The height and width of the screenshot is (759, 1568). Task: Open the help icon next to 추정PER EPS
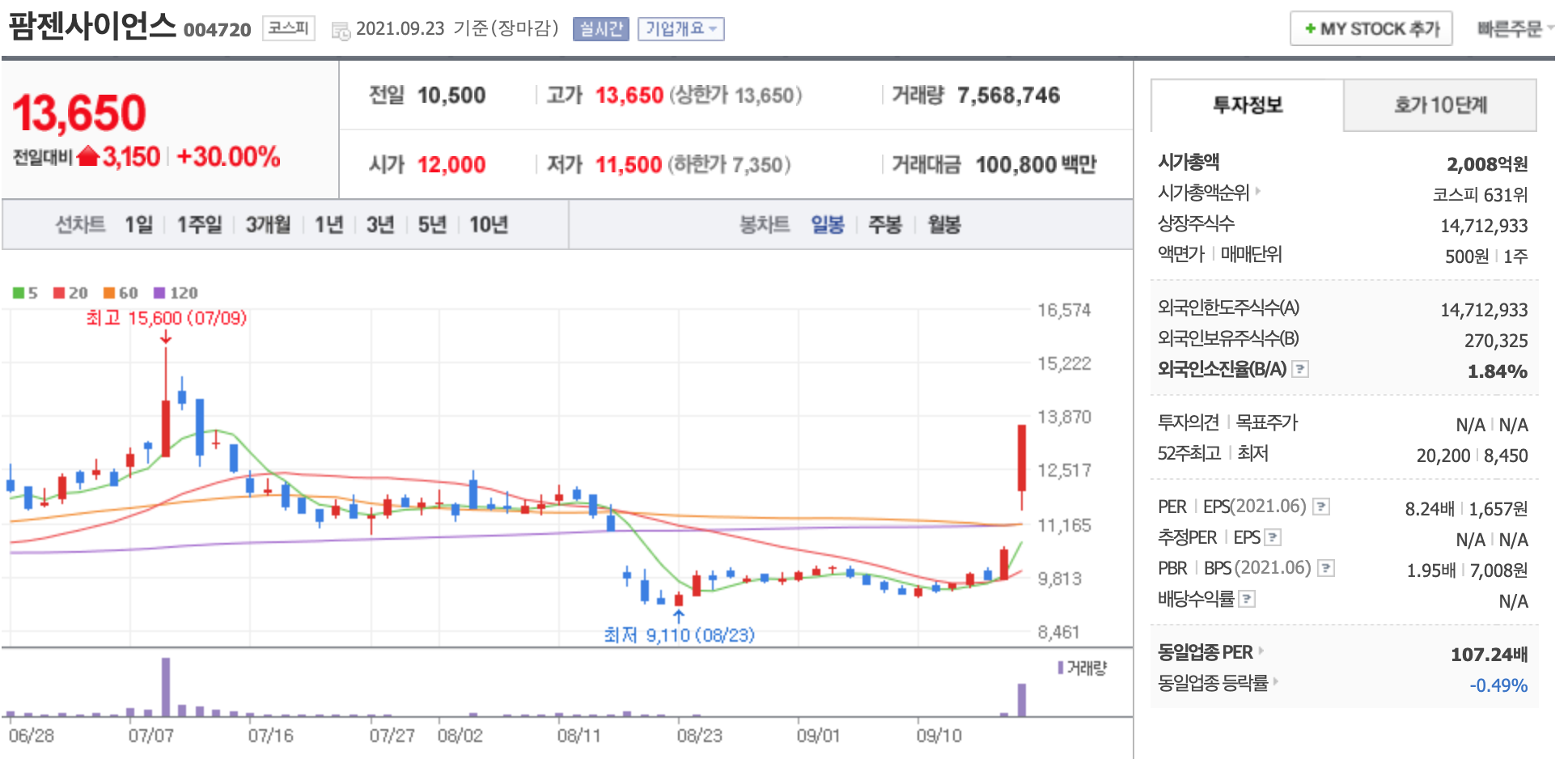pyautogui.click(x=1273, y=537)
